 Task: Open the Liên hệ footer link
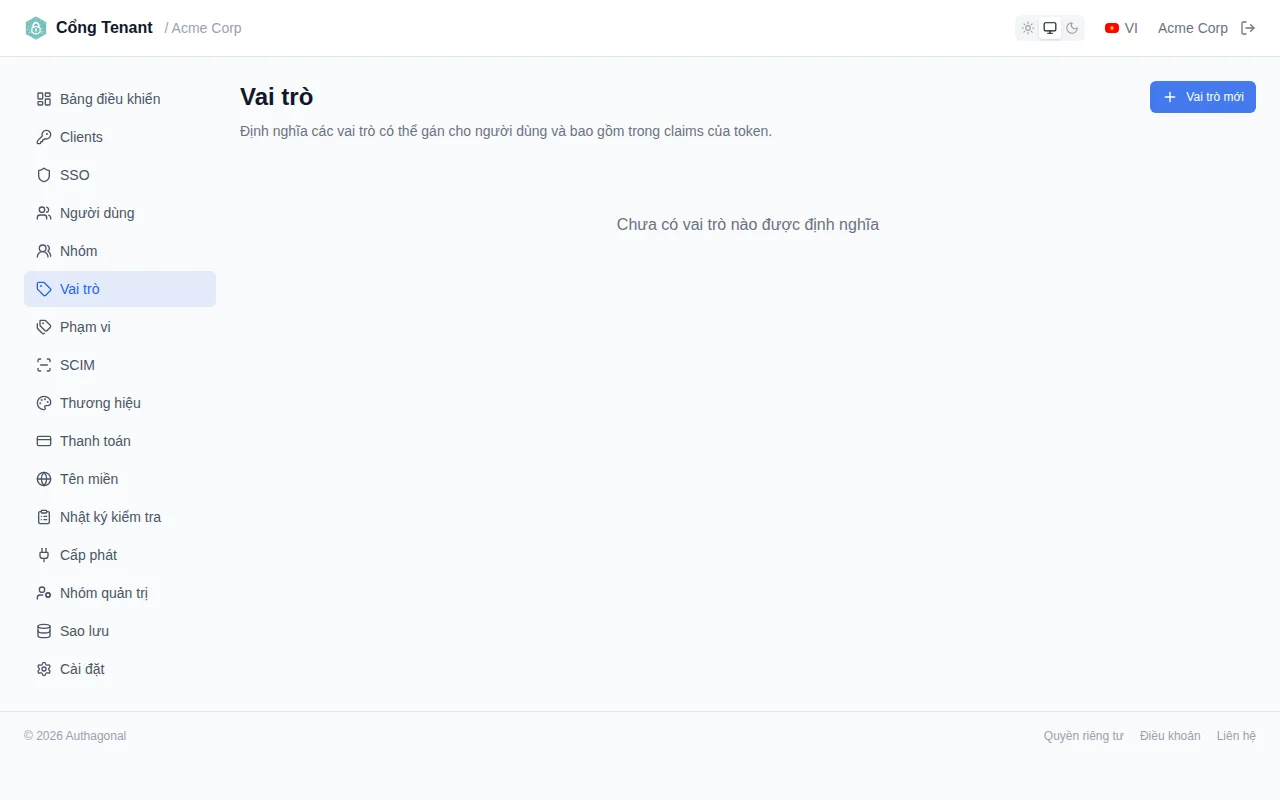point(1236,736)
